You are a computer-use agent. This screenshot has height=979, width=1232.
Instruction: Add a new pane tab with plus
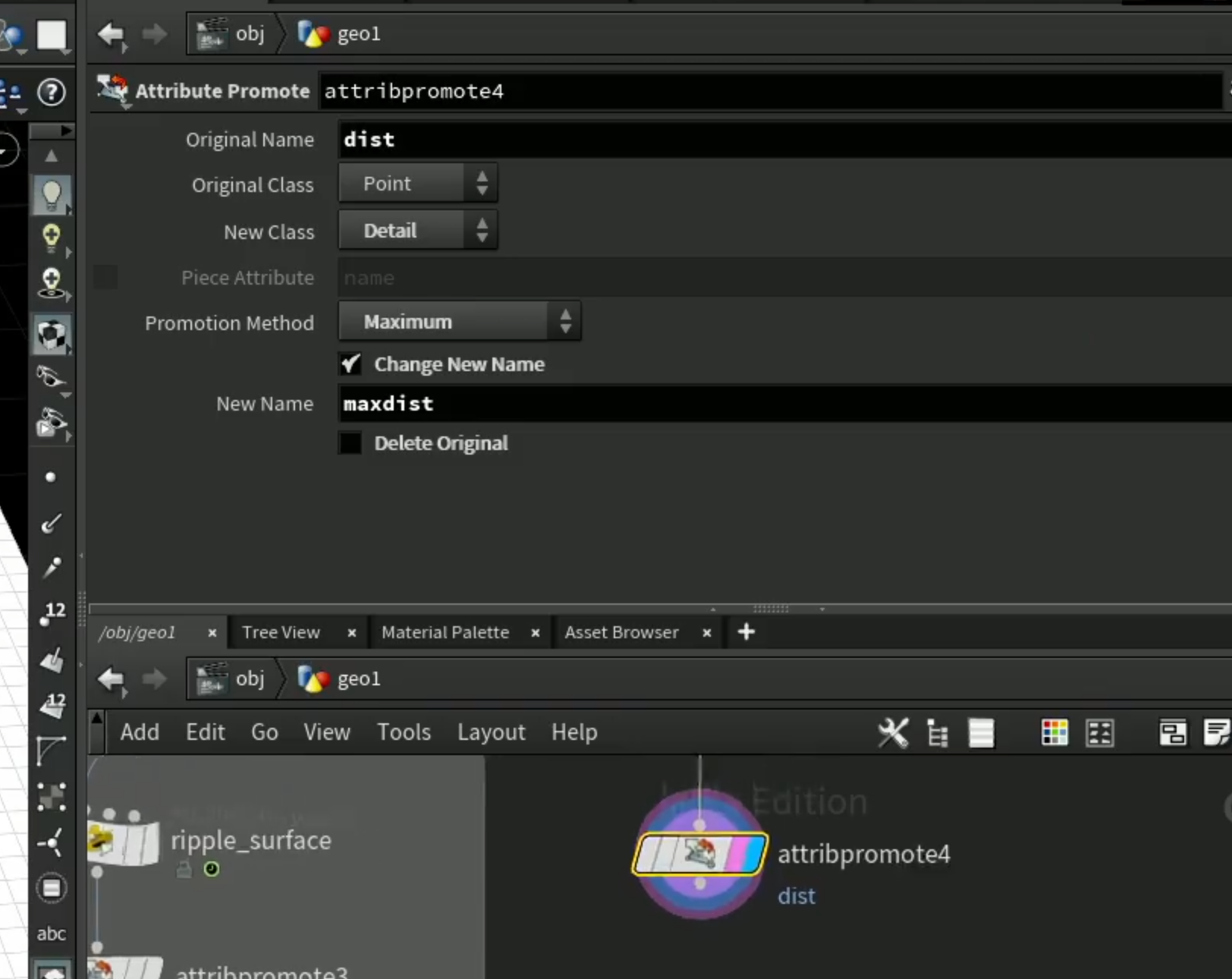pos(746,632)
